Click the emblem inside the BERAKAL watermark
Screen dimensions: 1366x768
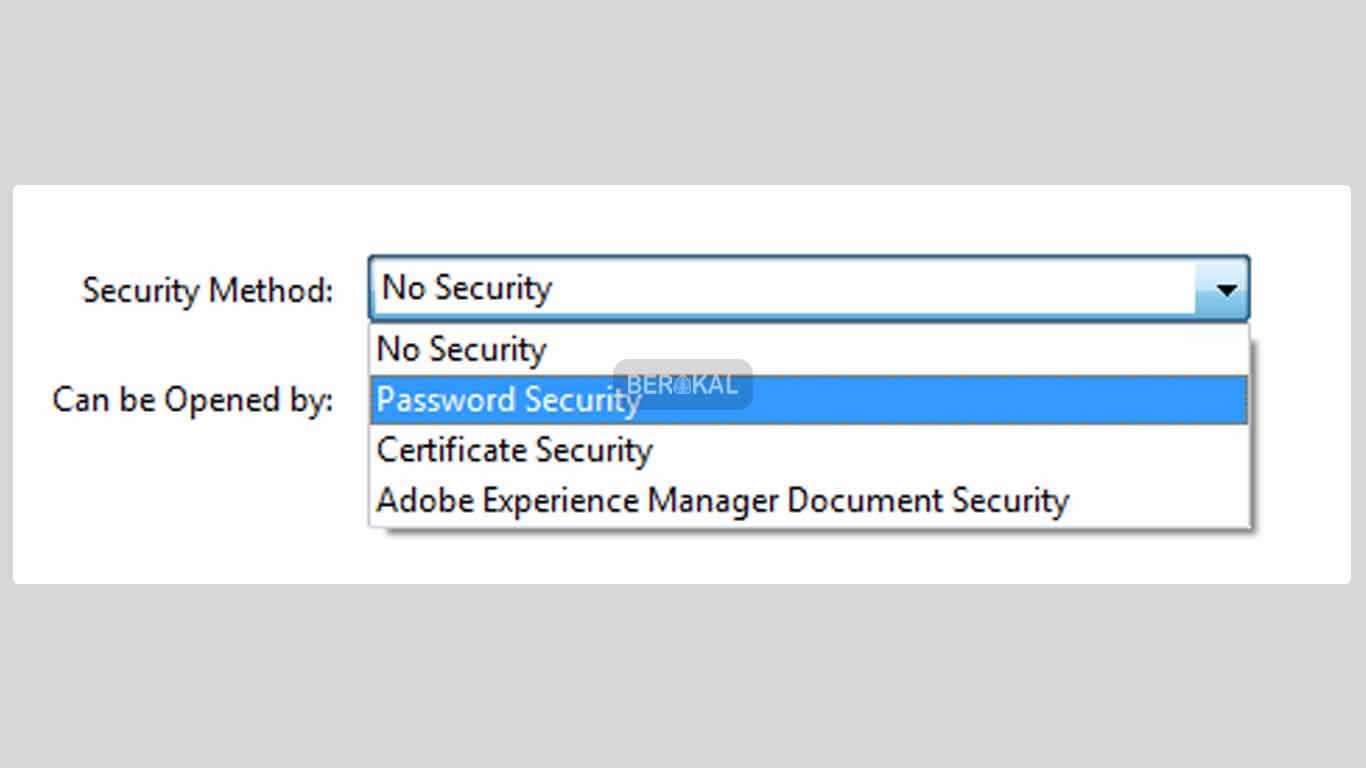pos(681,385)
